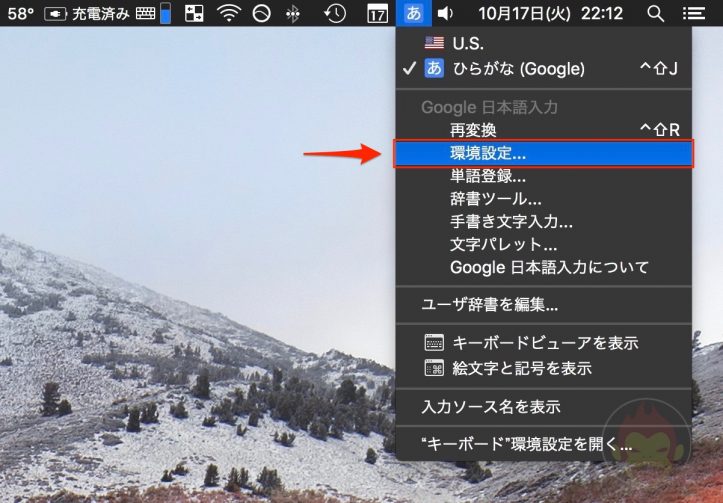Toggle 入力ソース名を表示
Viewport: 723px width, 503px height.
pos(544,407)
